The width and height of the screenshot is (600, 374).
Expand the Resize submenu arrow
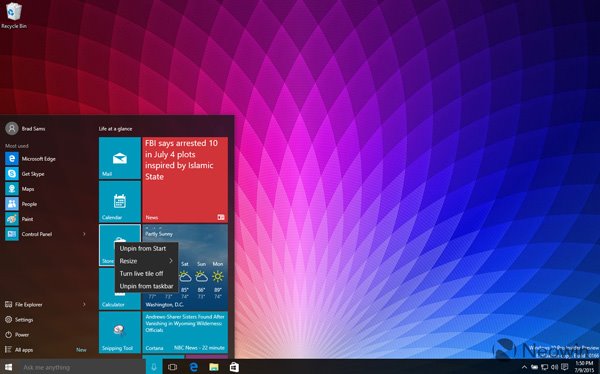click(x=171, y=261)
